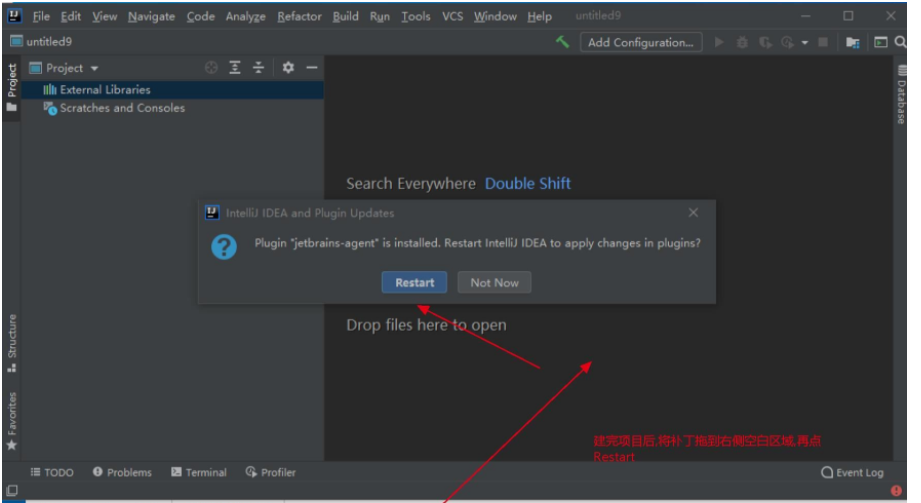
Task: Open the Problems tool window tab
Action: (x=122, y=472)
